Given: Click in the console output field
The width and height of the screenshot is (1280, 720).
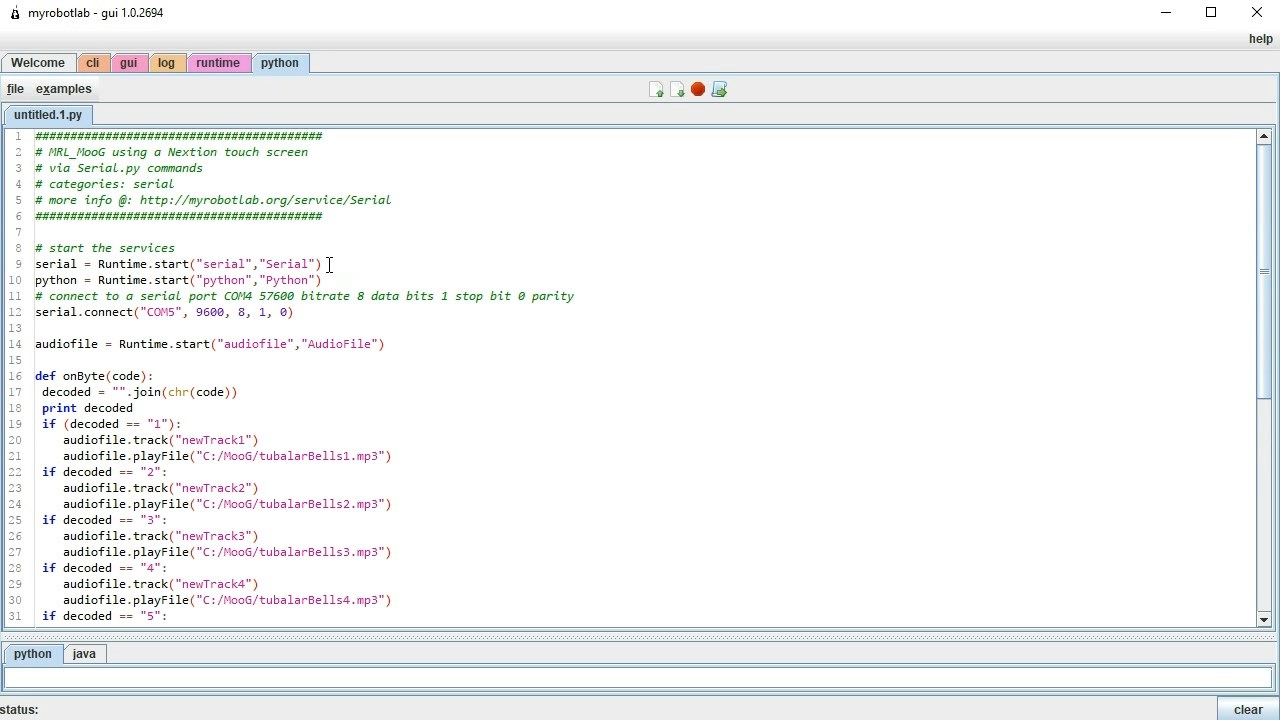Looking at the screenshot, I should click(x=639, y=678).
